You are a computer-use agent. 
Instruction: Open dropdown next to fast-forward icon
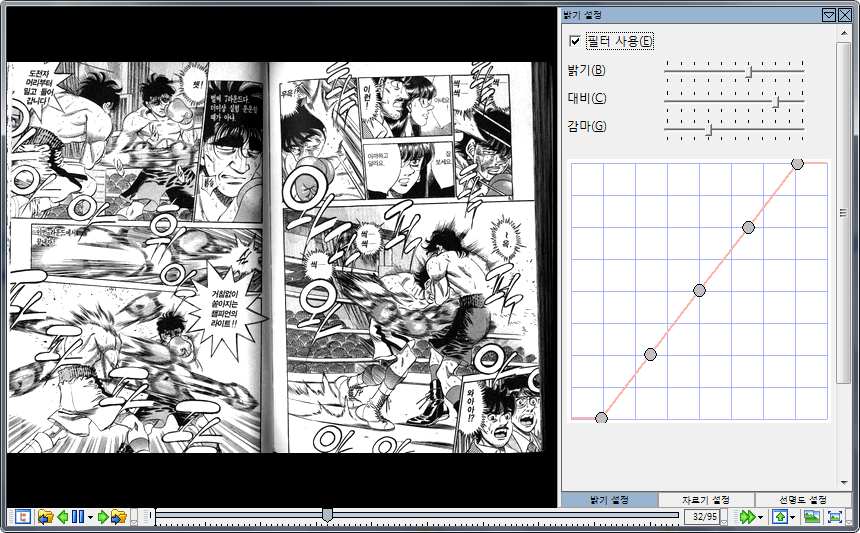click(x=761, y=517)
